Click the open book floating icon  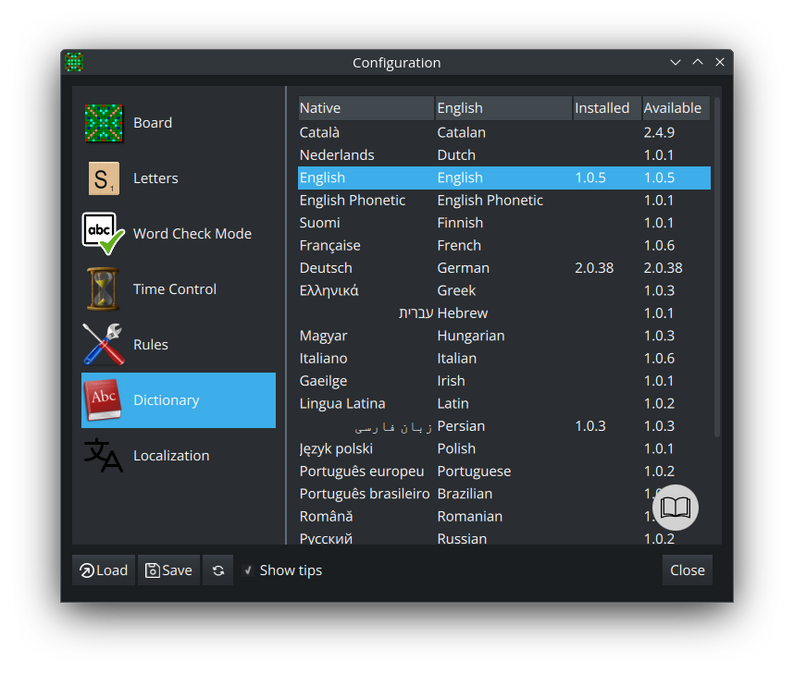pyautogui.click(x=676, y=507)
